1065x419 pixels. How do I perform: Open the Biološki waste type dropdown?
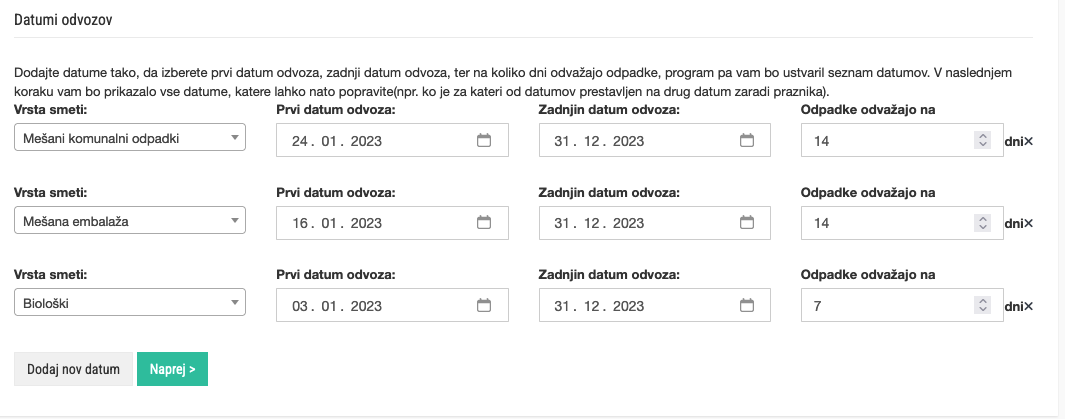pyautogui.click(x=130, y=302)
